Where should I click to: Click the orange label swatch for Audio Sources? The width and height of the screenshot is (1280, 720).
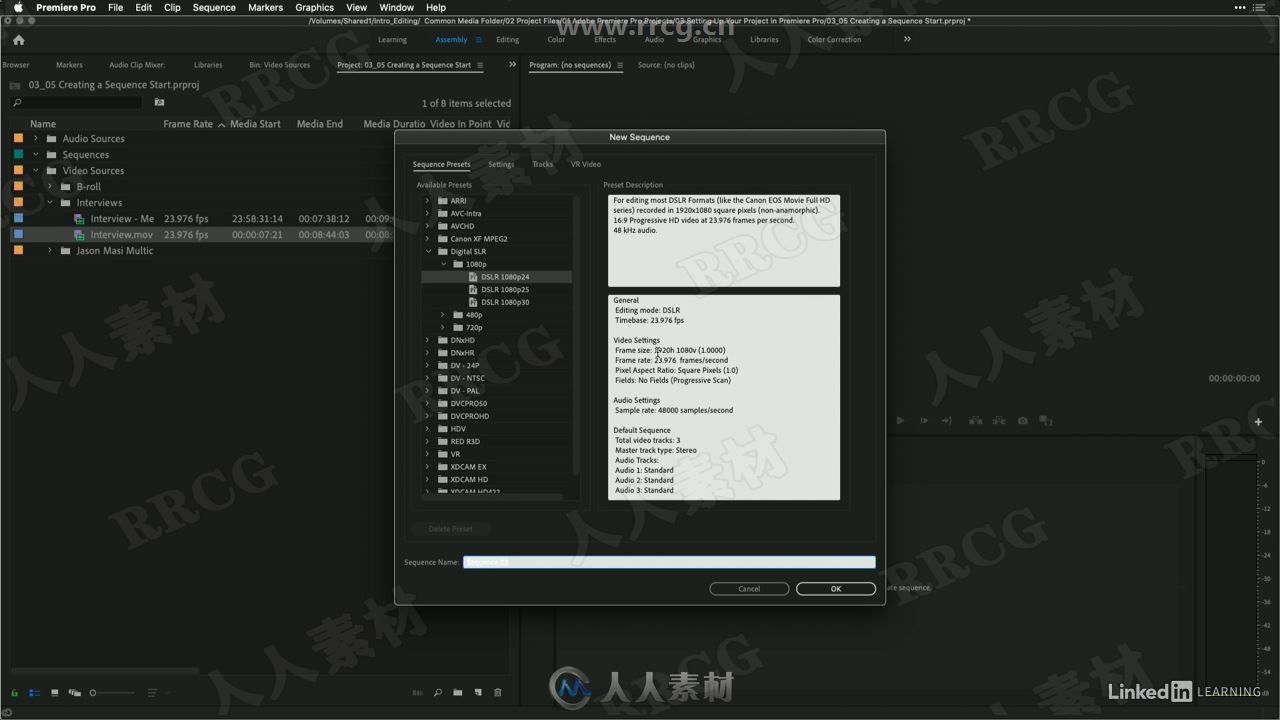[18, 139]
